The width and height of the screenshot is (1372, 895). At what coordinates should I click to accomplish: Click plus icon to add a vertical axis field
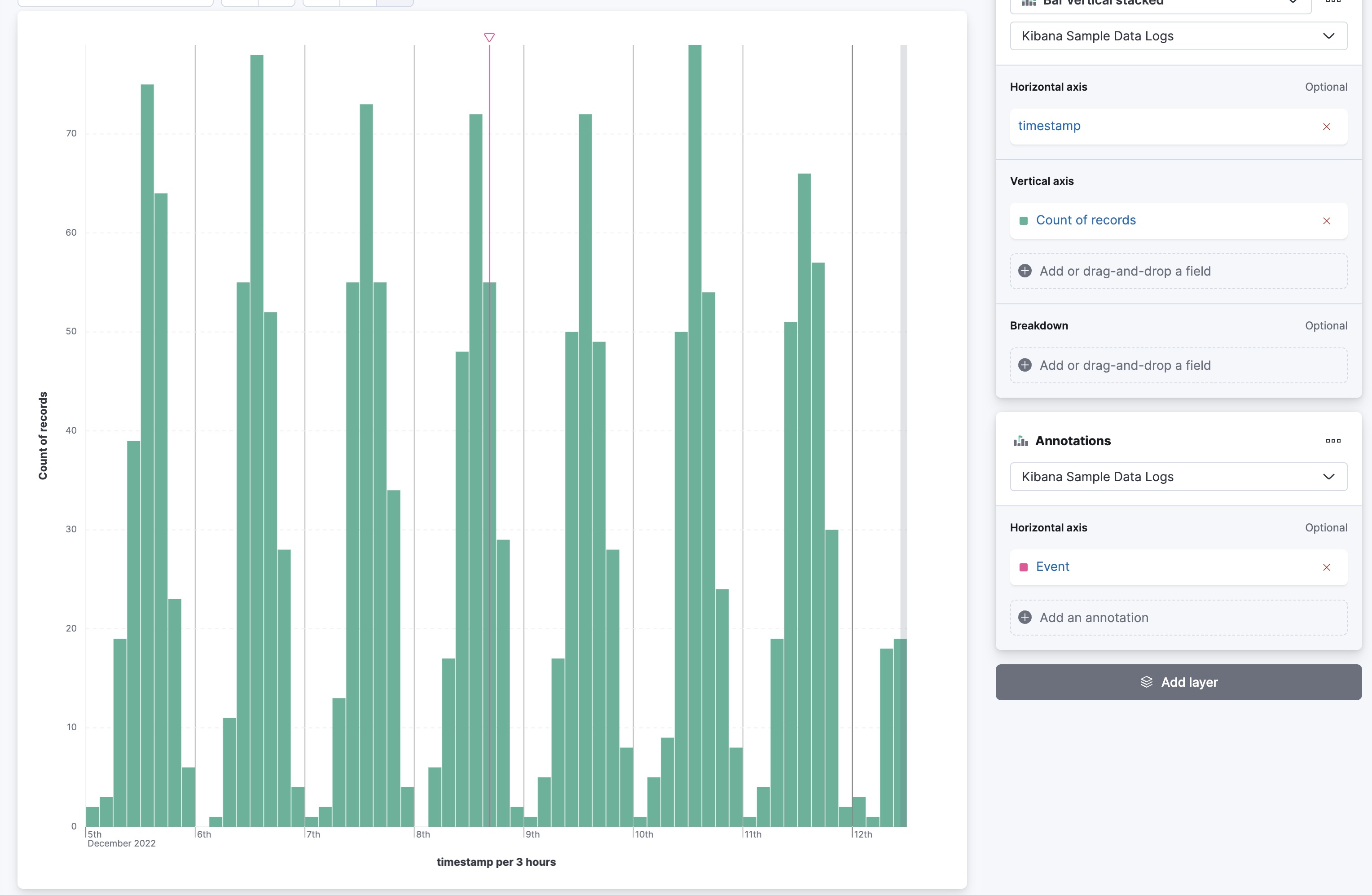point(1025,271)
